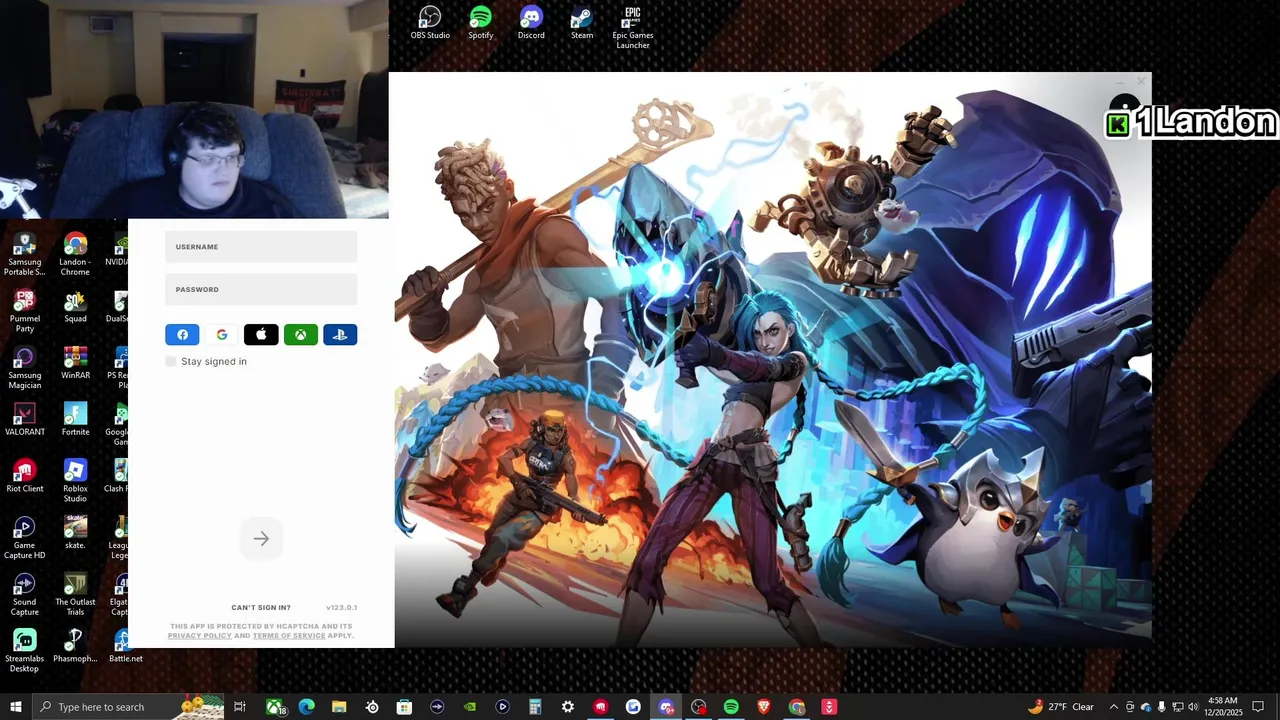The height and width of the screenshot is (720, 1280).
Task: Open the Windows Start menu
Action: (16, 707)
